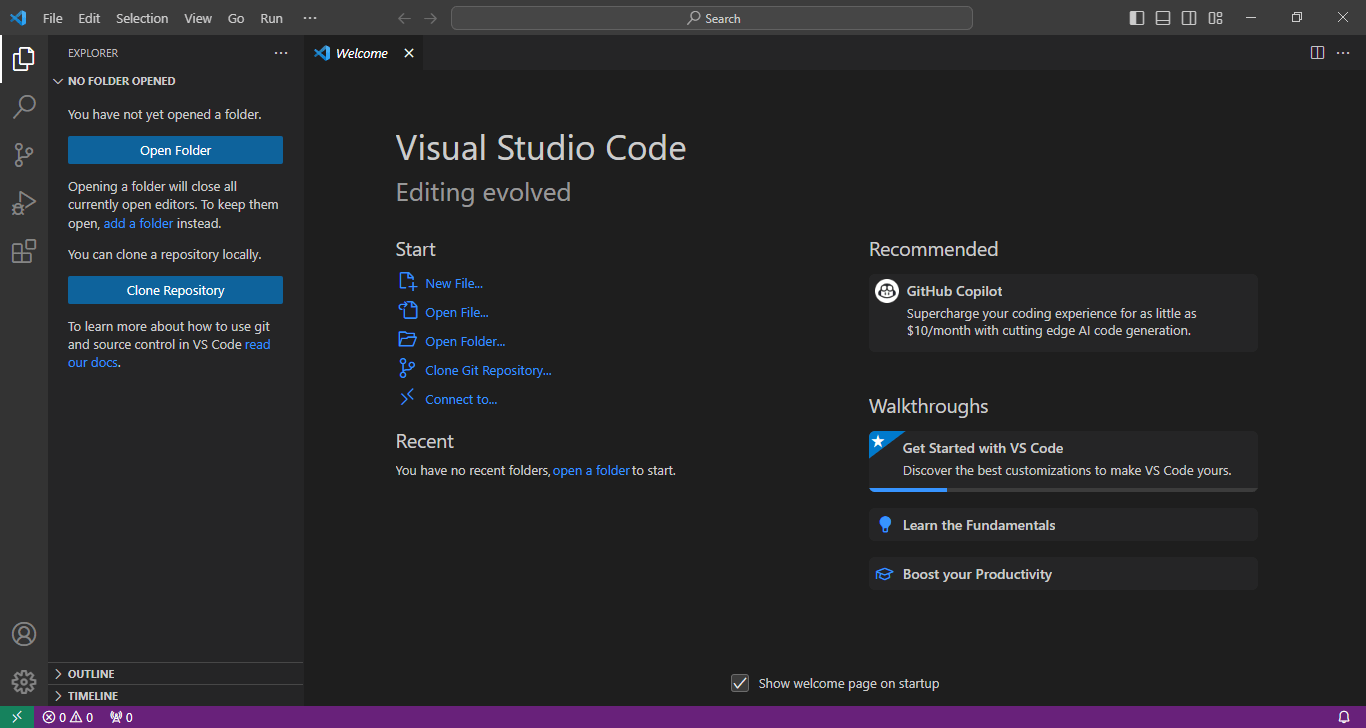Open the Explorer view in activity bar
Image resolution: width=1366 pixels, height=728 pixels.
point(24,59)
